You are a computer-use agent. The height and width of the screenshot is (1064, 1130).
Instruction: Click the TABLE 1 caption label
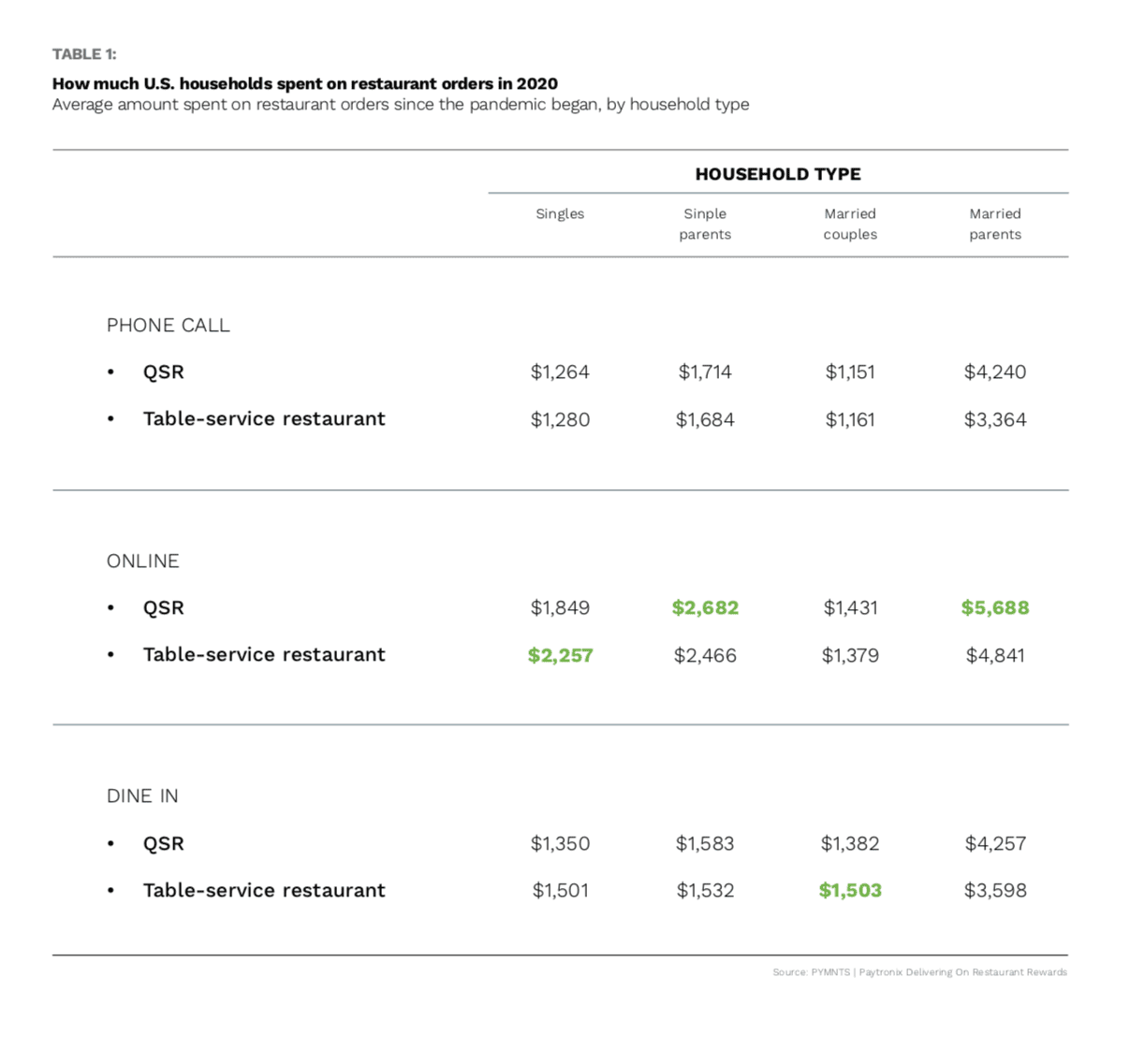(84, 54)
